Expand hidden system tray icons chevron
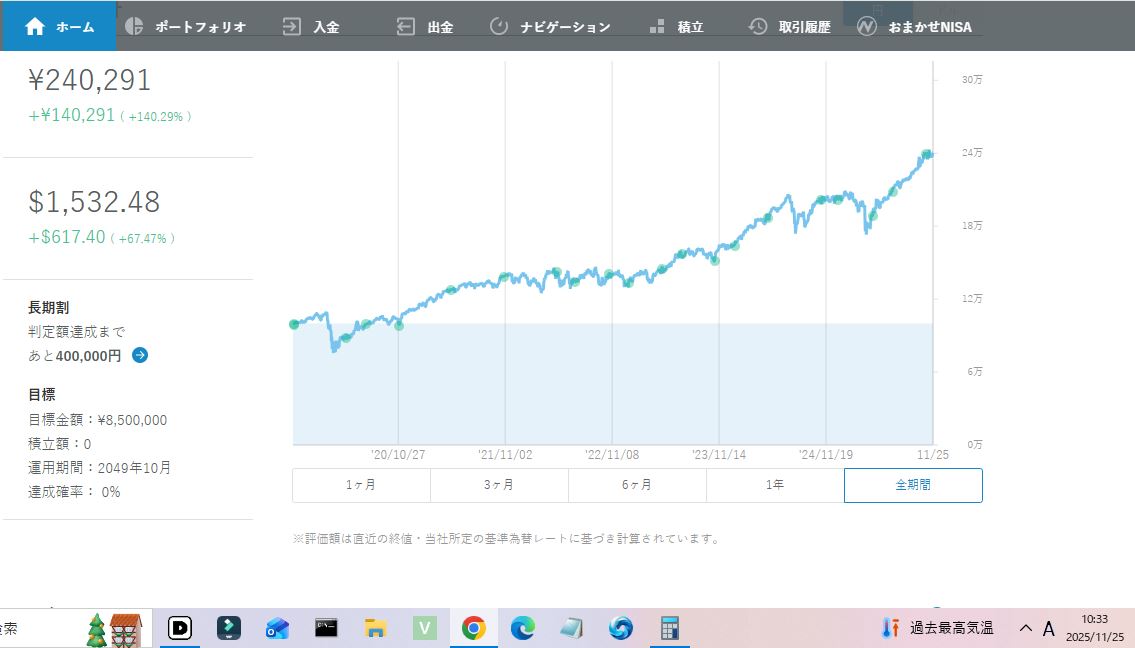The width and height of the screenshot is (1135, 648). (1025, 628)
